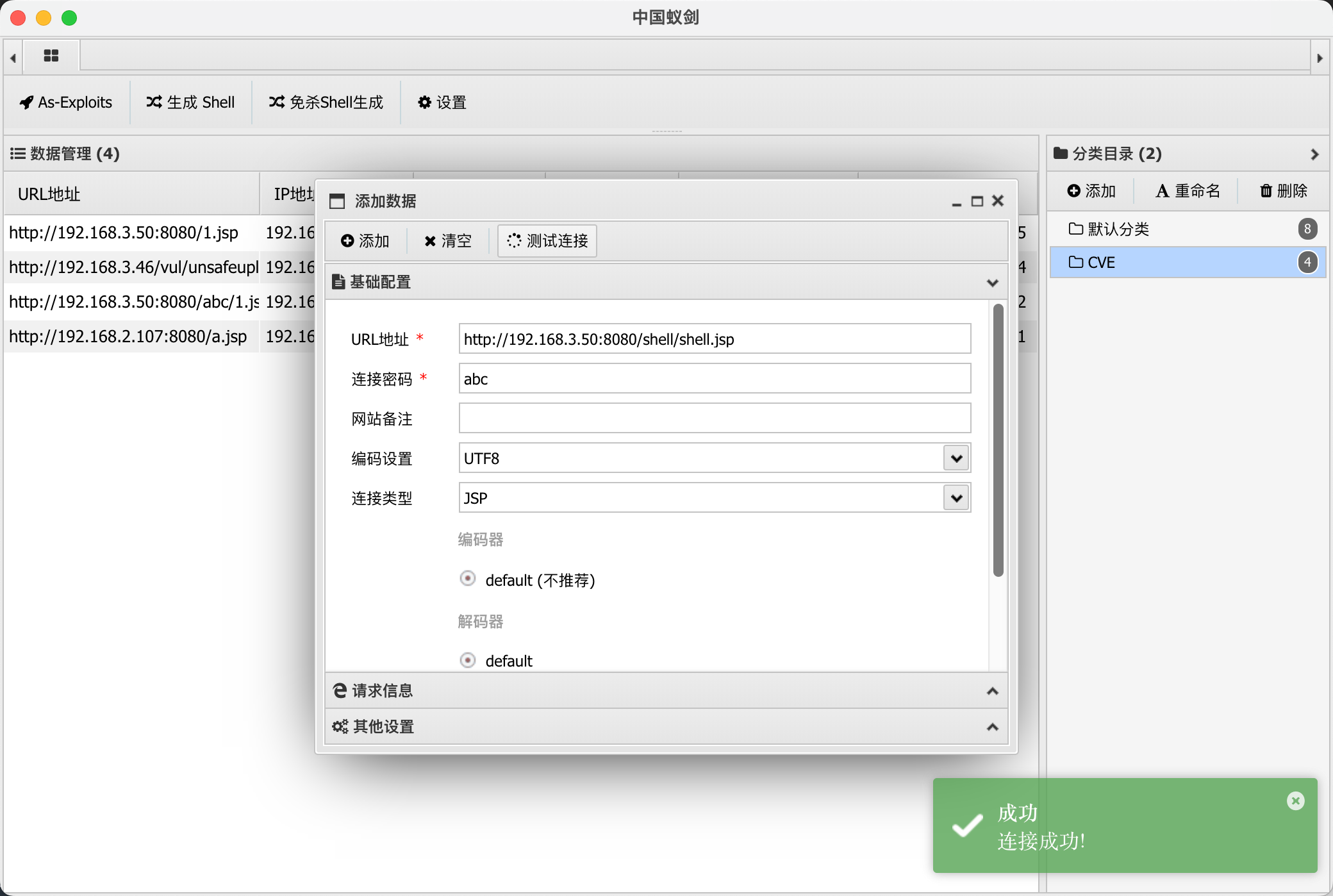Image resolution: width=1333 pixels, height=896 pixels.
Task: Click the 生成 Shell shuffle icon
Action: 154,102
